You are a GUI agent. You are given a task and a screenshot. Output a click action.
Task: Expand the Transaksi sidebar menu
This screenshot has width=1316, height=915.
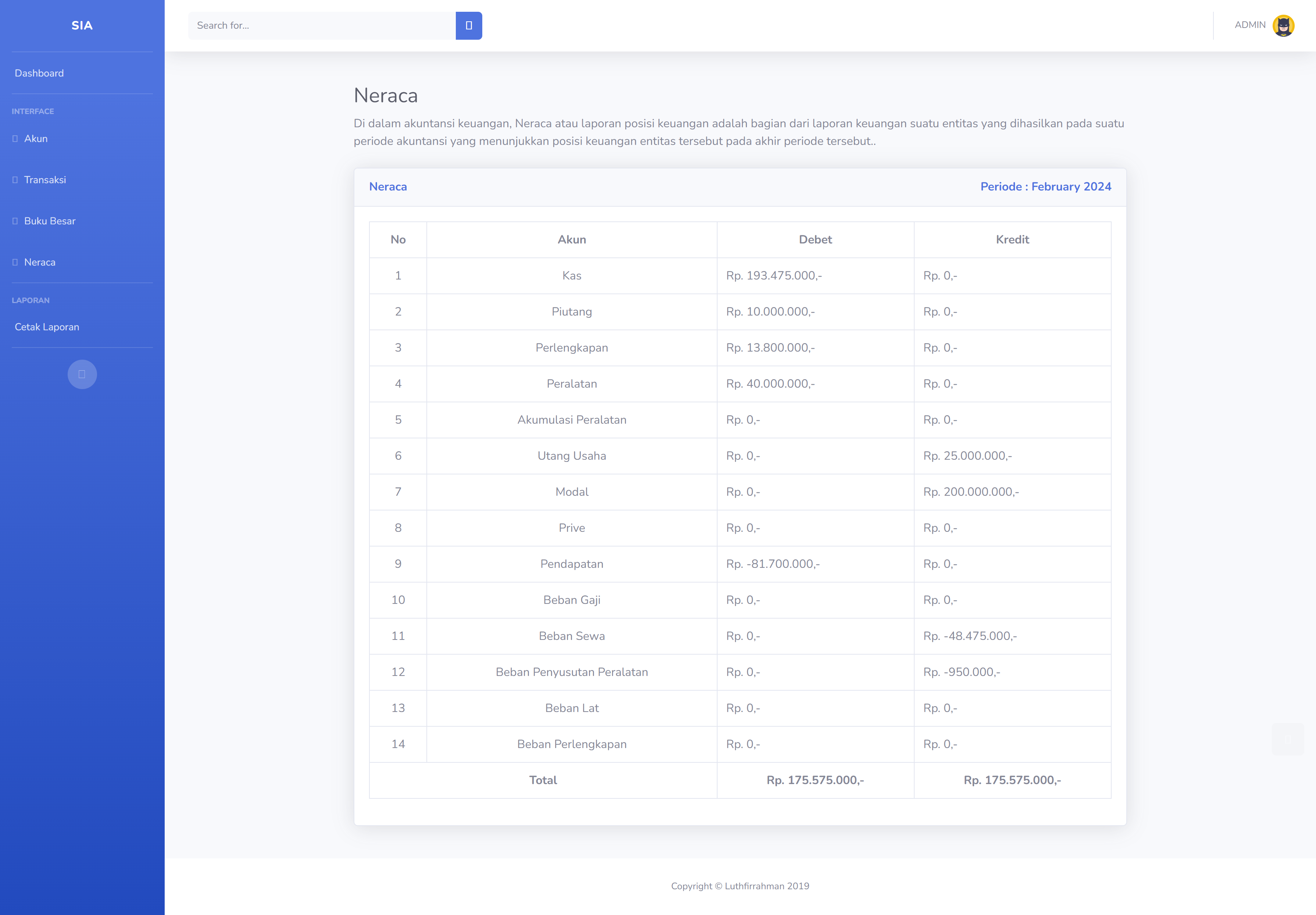coord(45,180)
